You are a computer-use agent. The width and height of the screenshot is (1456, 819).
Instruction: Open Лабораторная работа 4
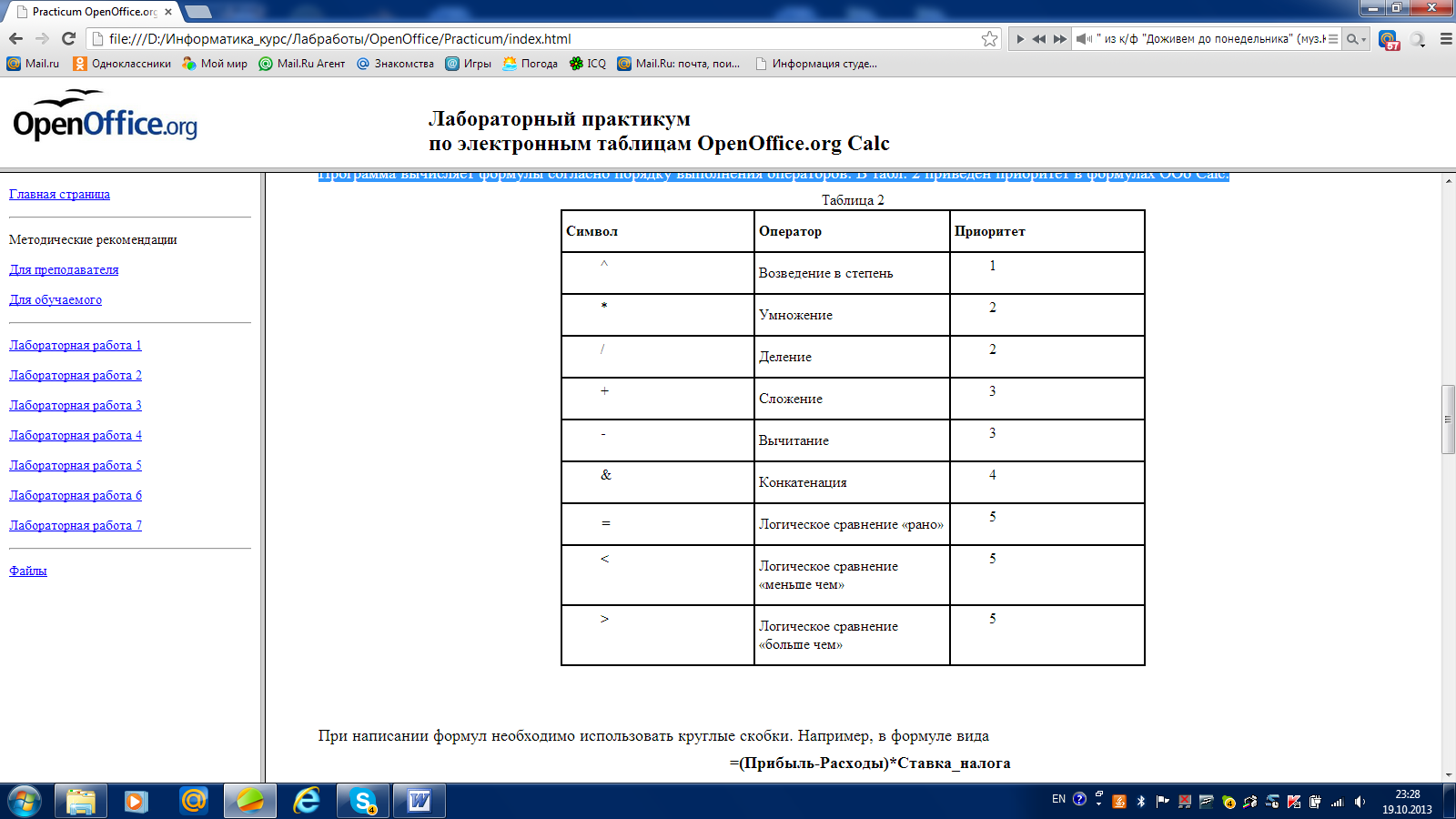(76, 435)
